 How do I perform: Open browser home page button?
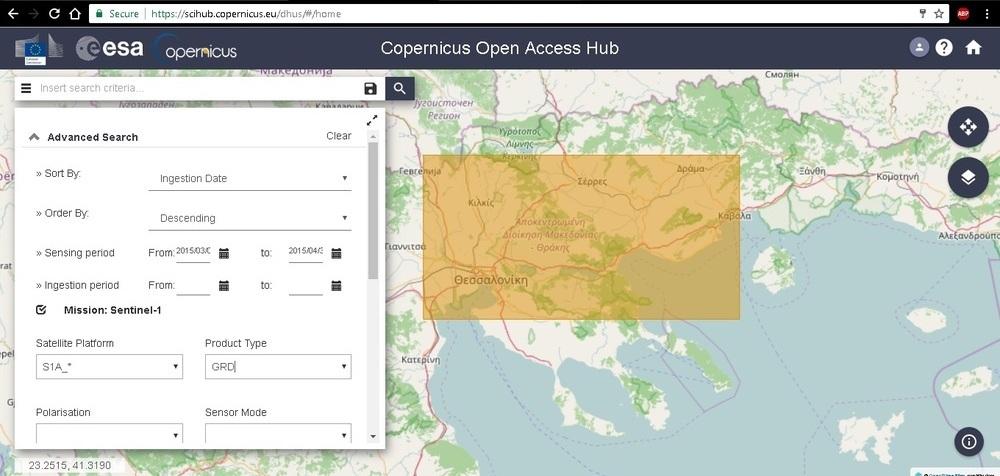(75, 13)
